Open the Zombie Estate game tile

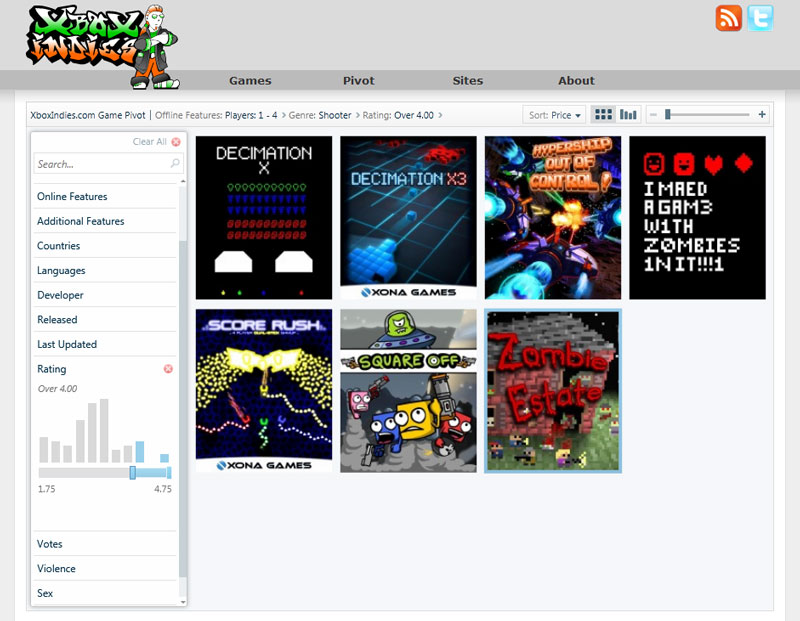pyautogui.click(x=553, y=390)
